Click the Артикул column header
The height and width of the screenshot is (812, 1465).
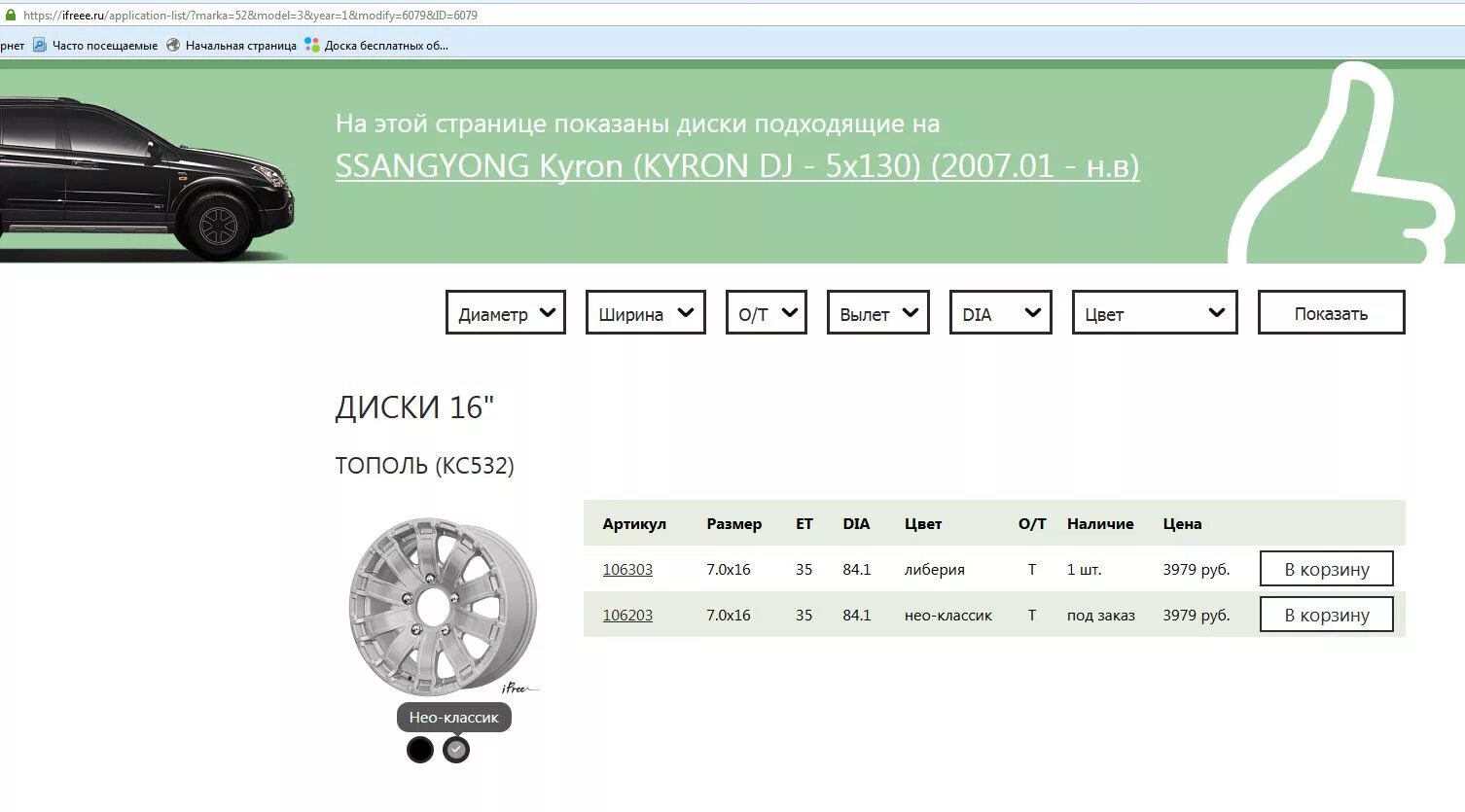coord(634,524)
